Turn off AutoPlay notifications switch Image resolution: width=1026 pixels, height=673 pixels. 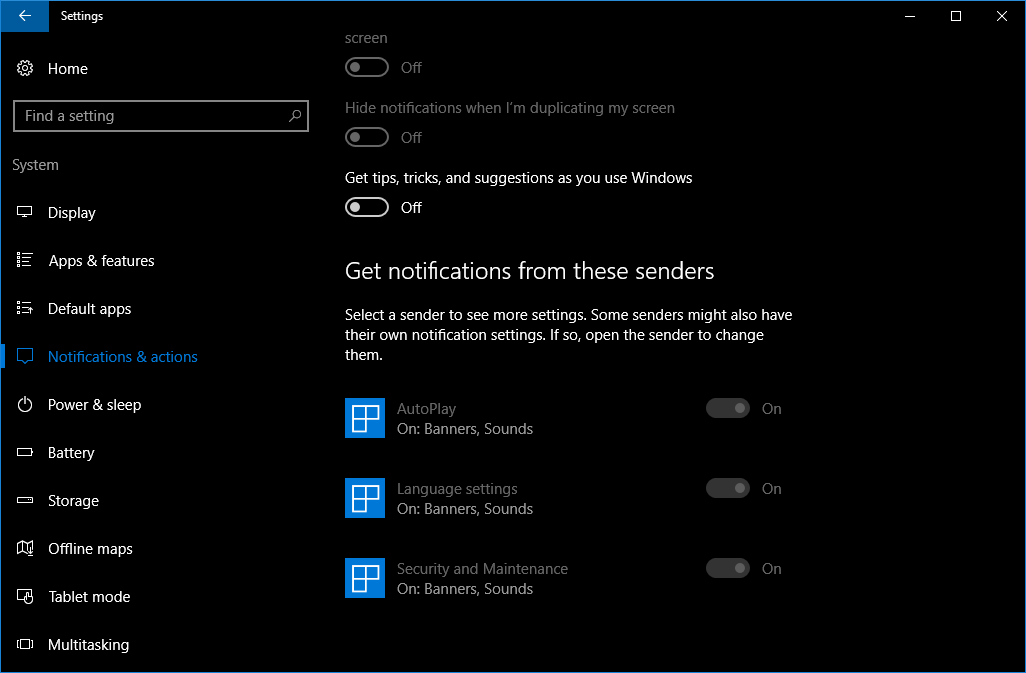click(x=728, y=408)
